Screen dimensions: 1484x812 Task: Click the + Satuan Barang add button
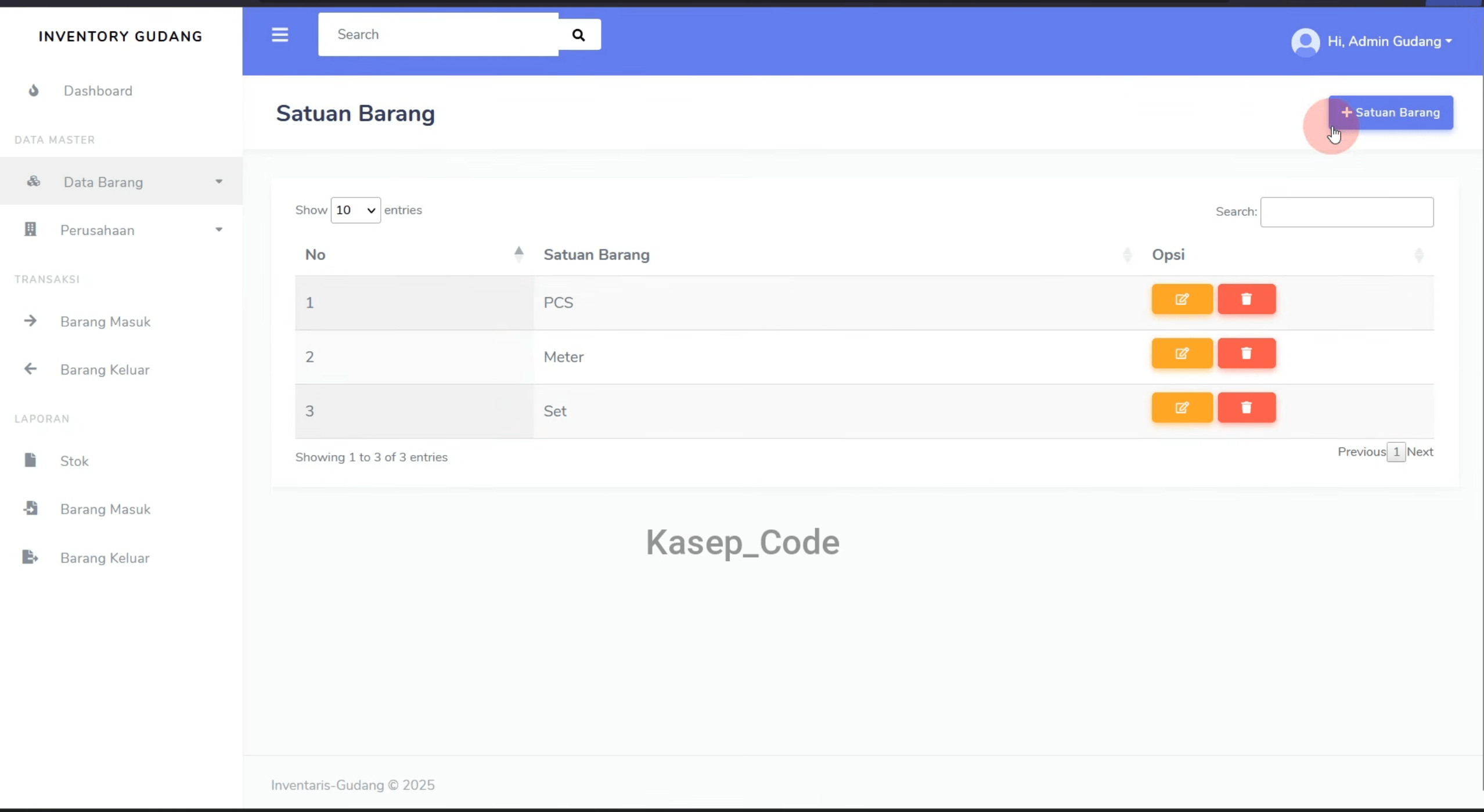(x=1391, y=113)
